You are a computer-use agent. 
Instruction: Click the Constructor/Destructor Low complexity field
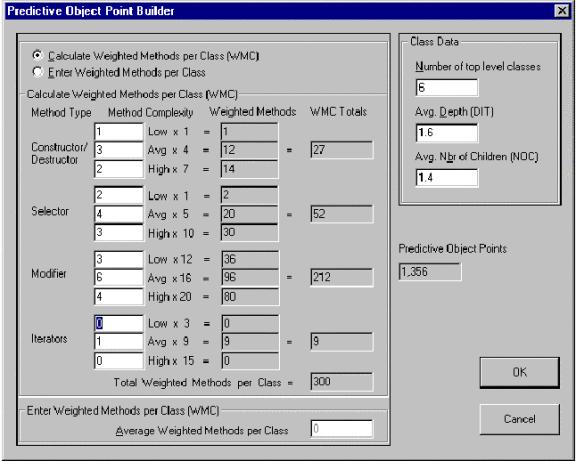[x=119, y=132]
